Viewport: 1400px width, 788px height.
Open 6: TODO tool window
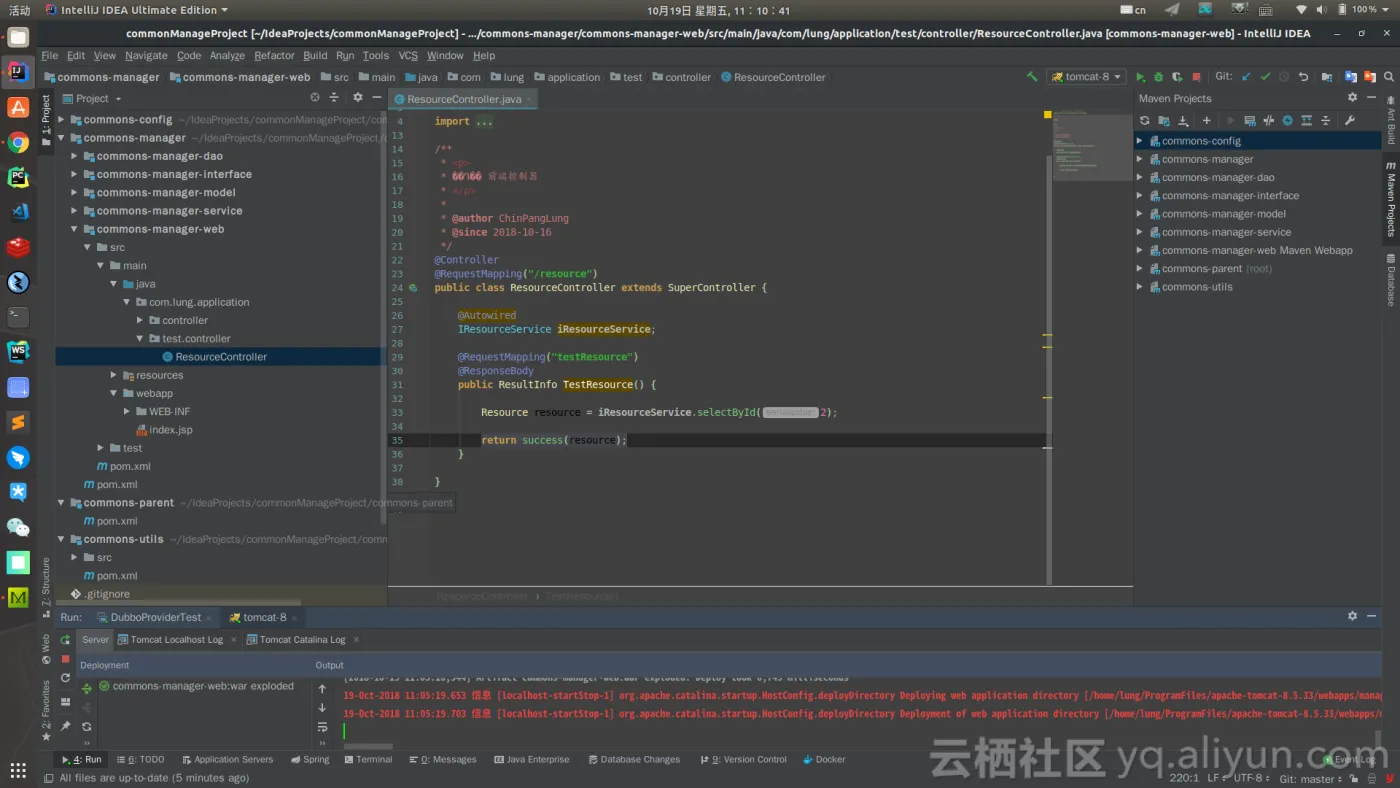(x=139, y=760)
